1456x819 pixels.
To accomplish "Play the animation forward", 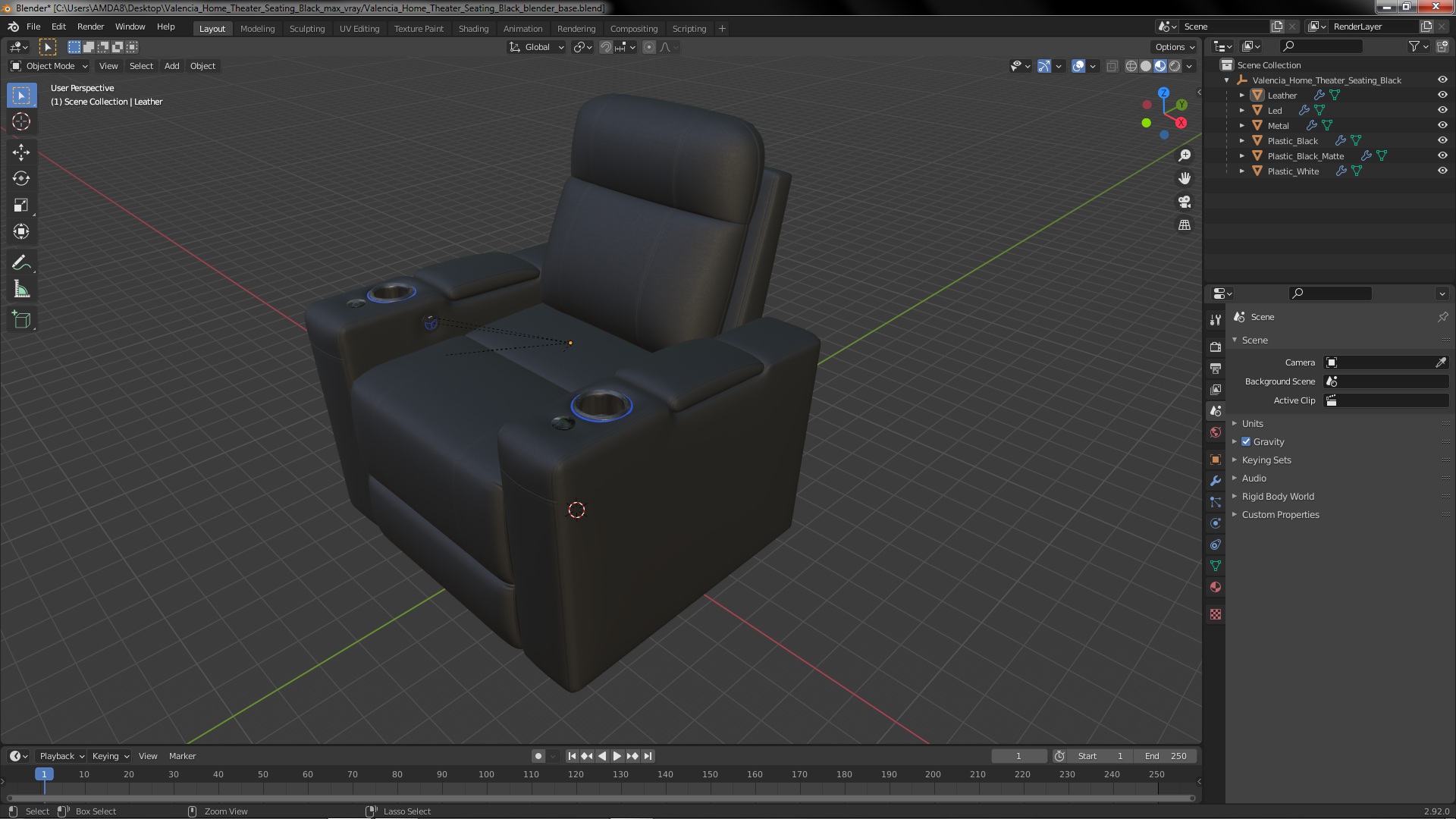I will [x=617, y=756].
